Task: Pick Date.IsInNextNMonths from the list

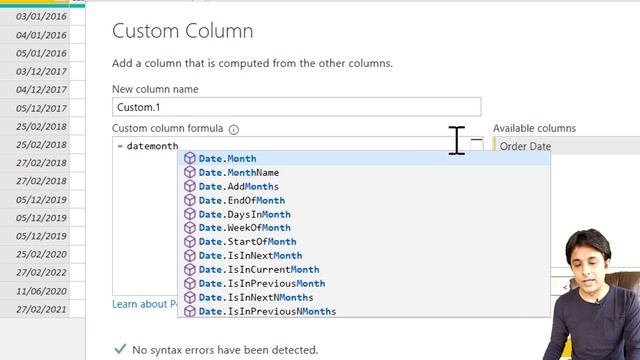Action: tap(364, 297)
